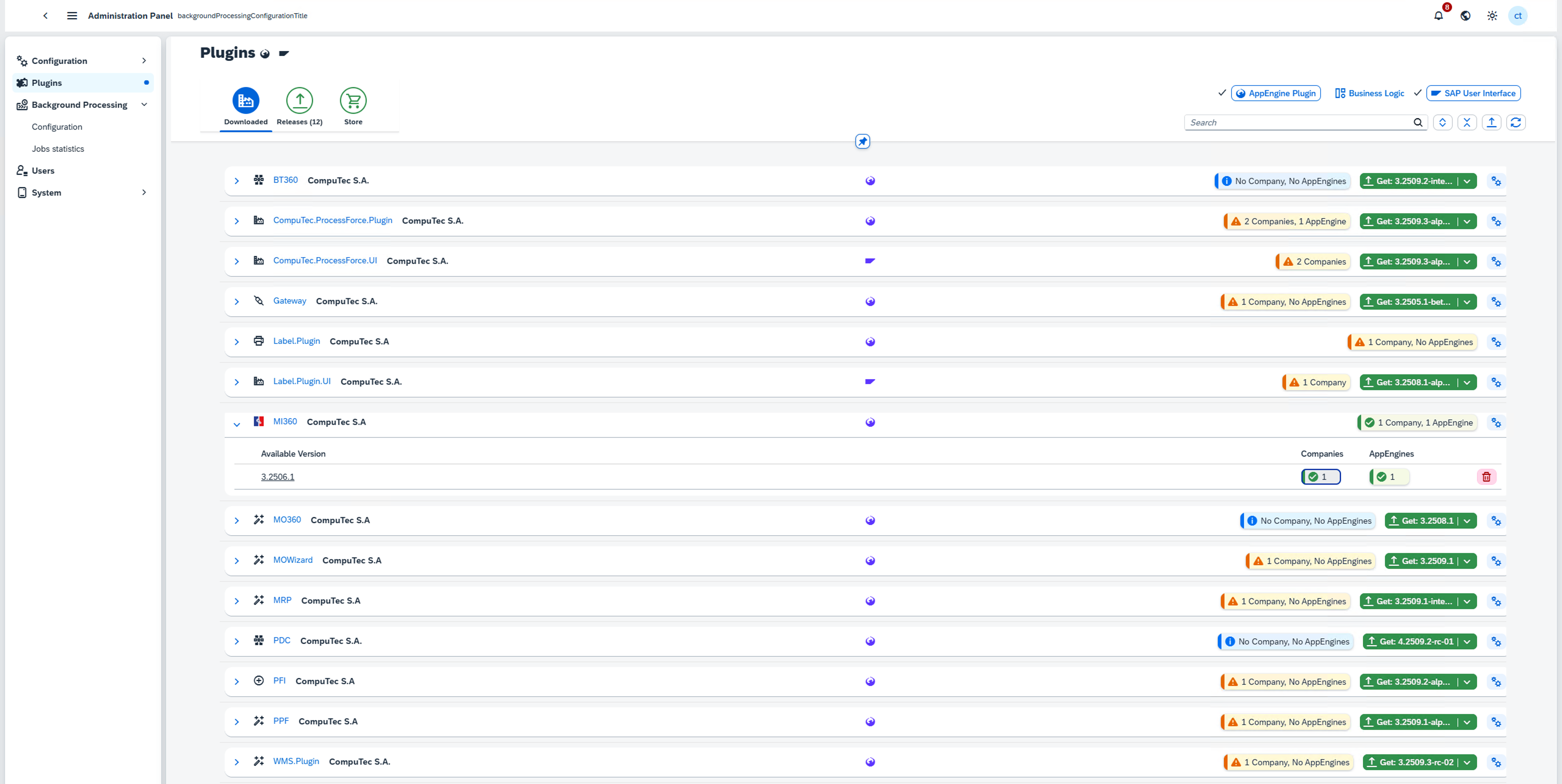Open the Store tab
Screen dimensions: 1562x784
tap(353, 106)
